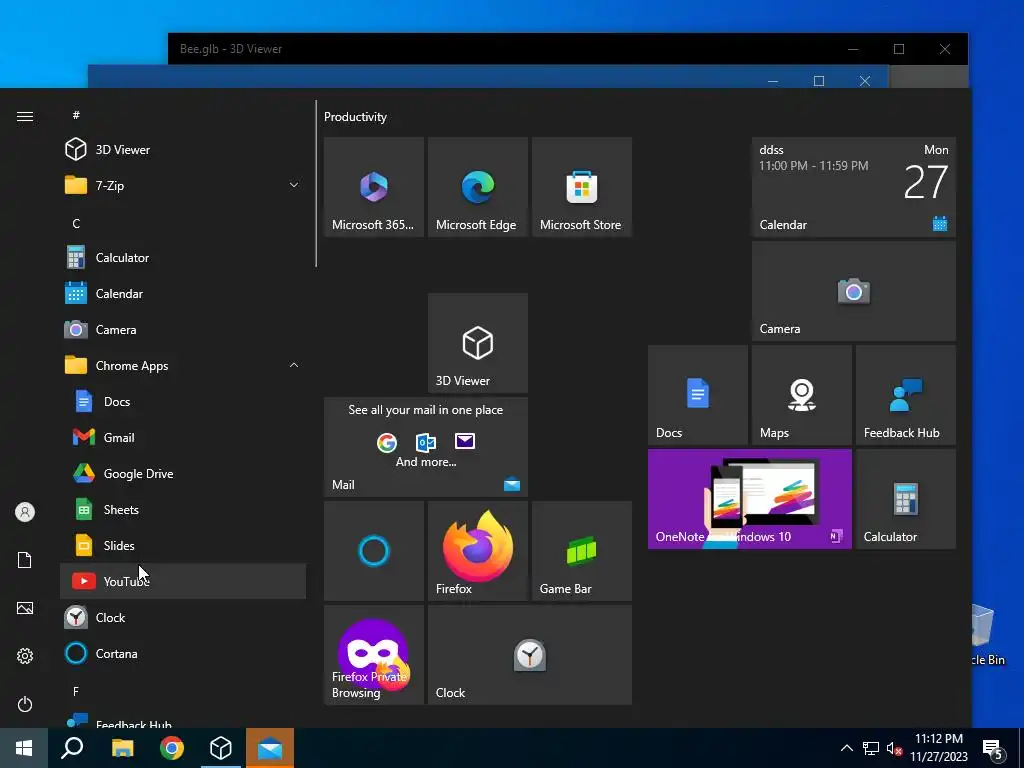Open Google Drive under Chrome Apps
The width and height of the screenshot is (1024, 768).
[183, 473]
